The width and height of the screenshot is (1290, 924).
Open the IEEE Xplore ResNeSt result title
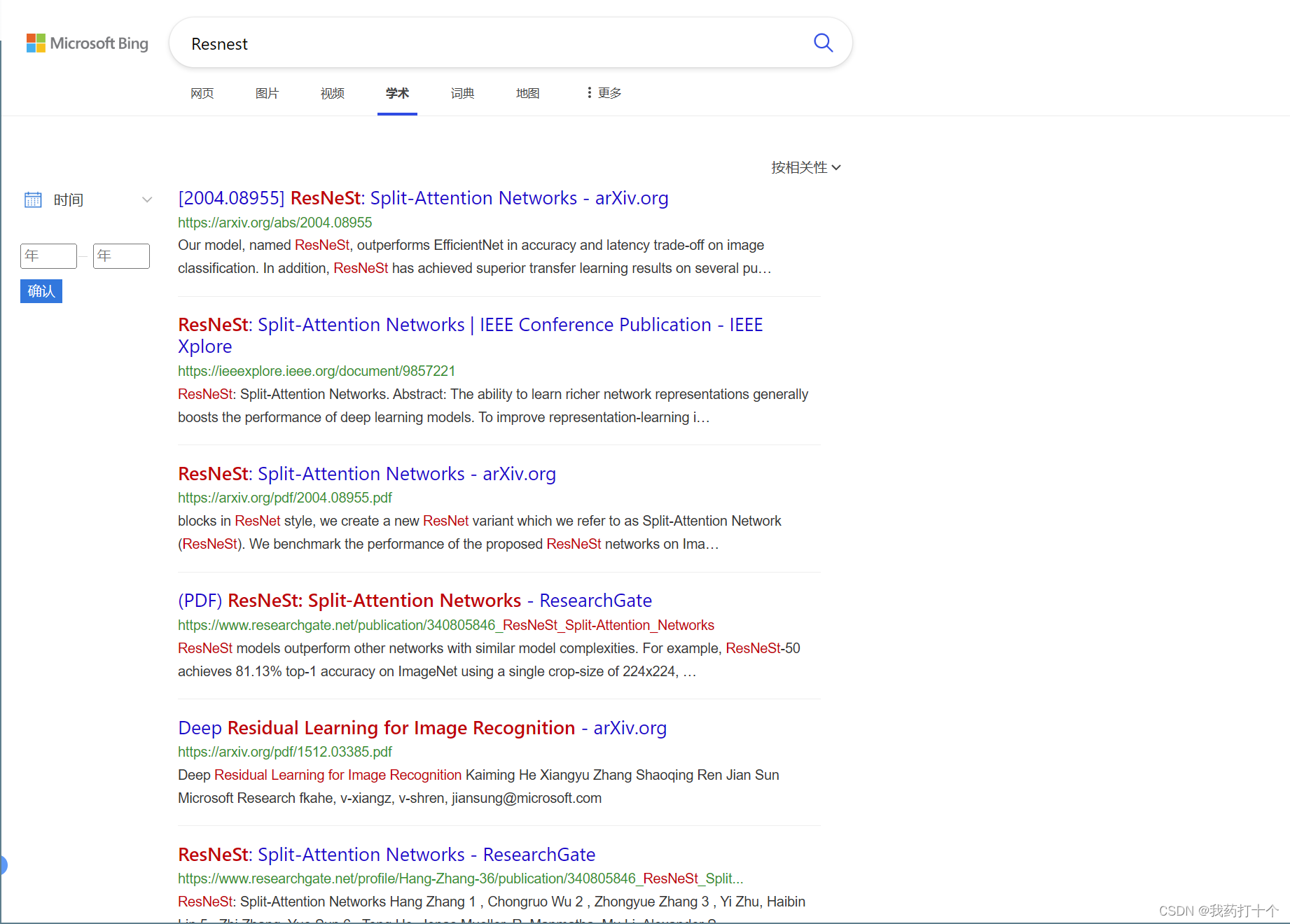(x=470, y=335)
